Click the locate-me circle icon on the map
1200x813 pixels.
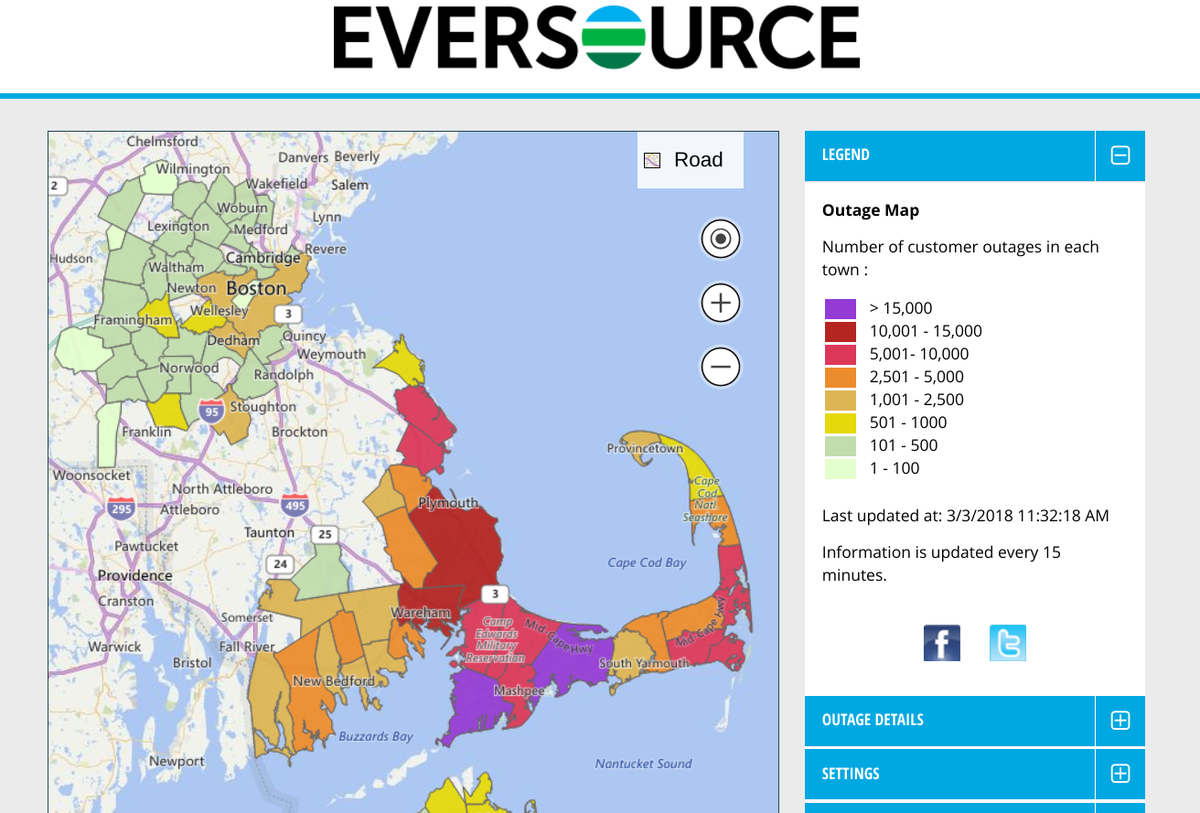[x=720, y=239]
